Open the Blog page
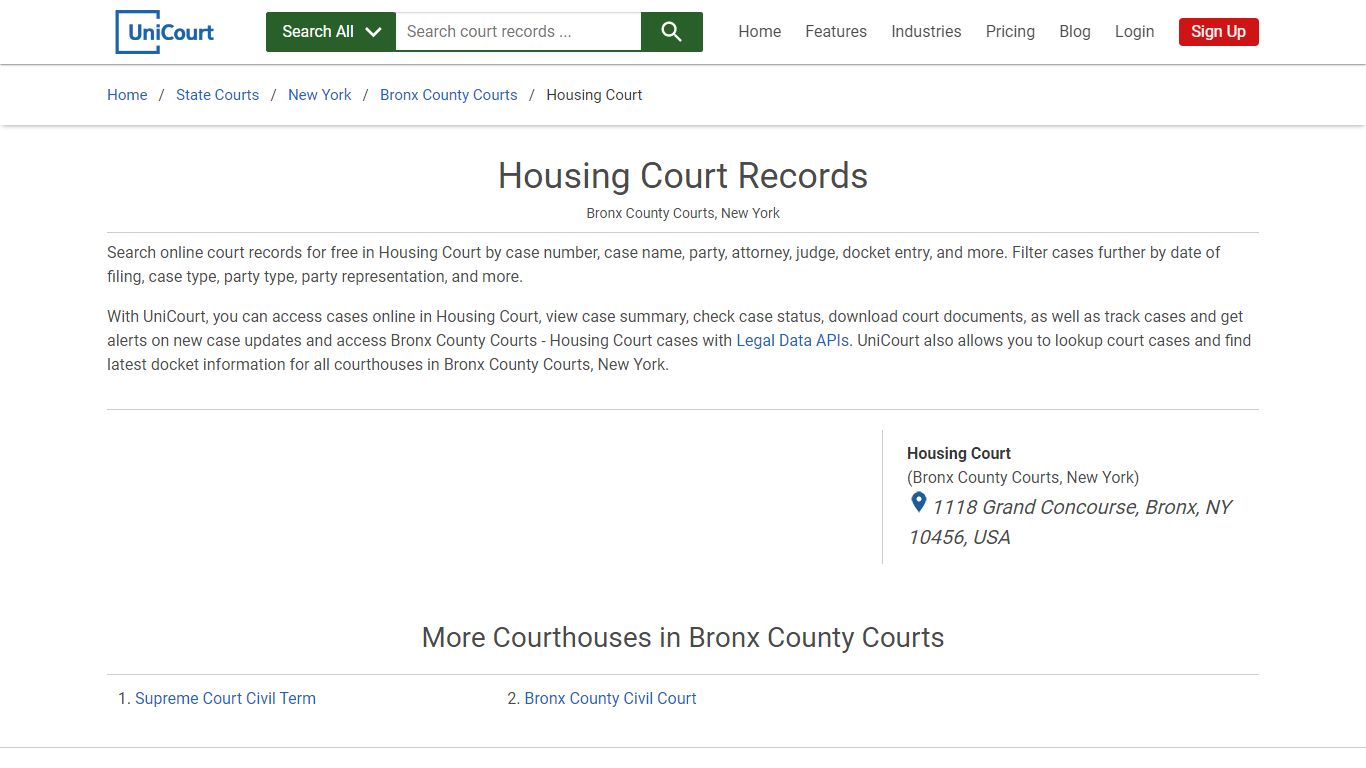This screenshot has height=768, width=1366. coord(1075,32)
